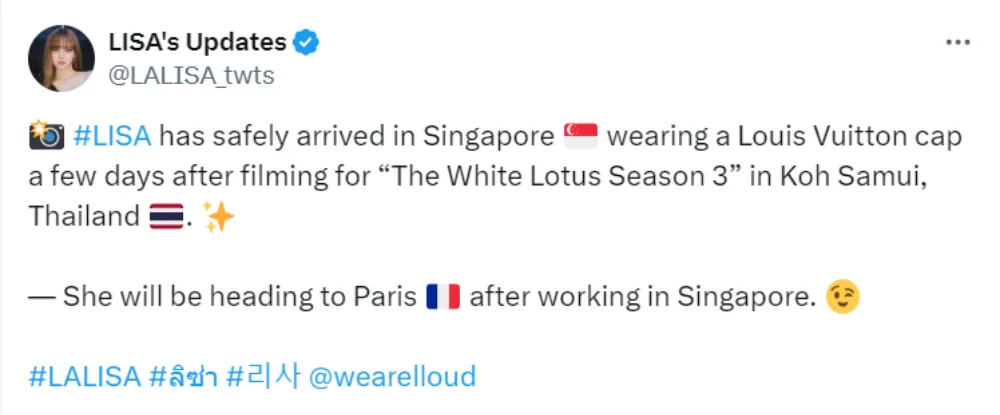
Task: Open the @LALISA_twts handle
Action: pyautogui.click(x=189, y=75)
